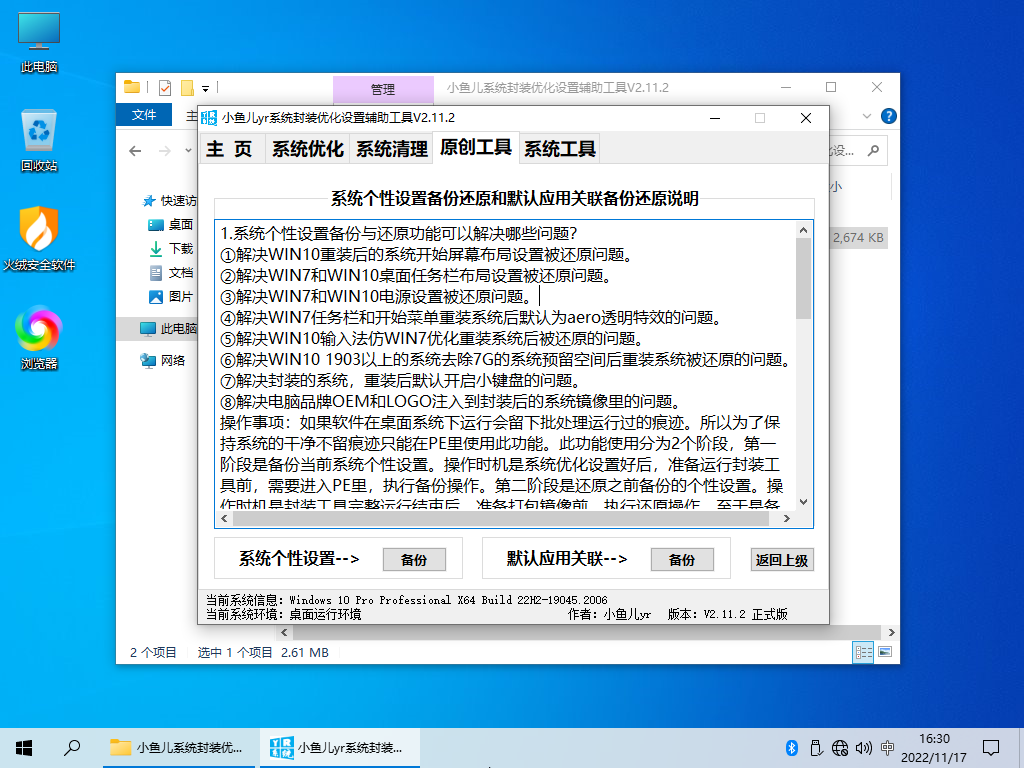Open the notification center icon

[x=991, y=748]
